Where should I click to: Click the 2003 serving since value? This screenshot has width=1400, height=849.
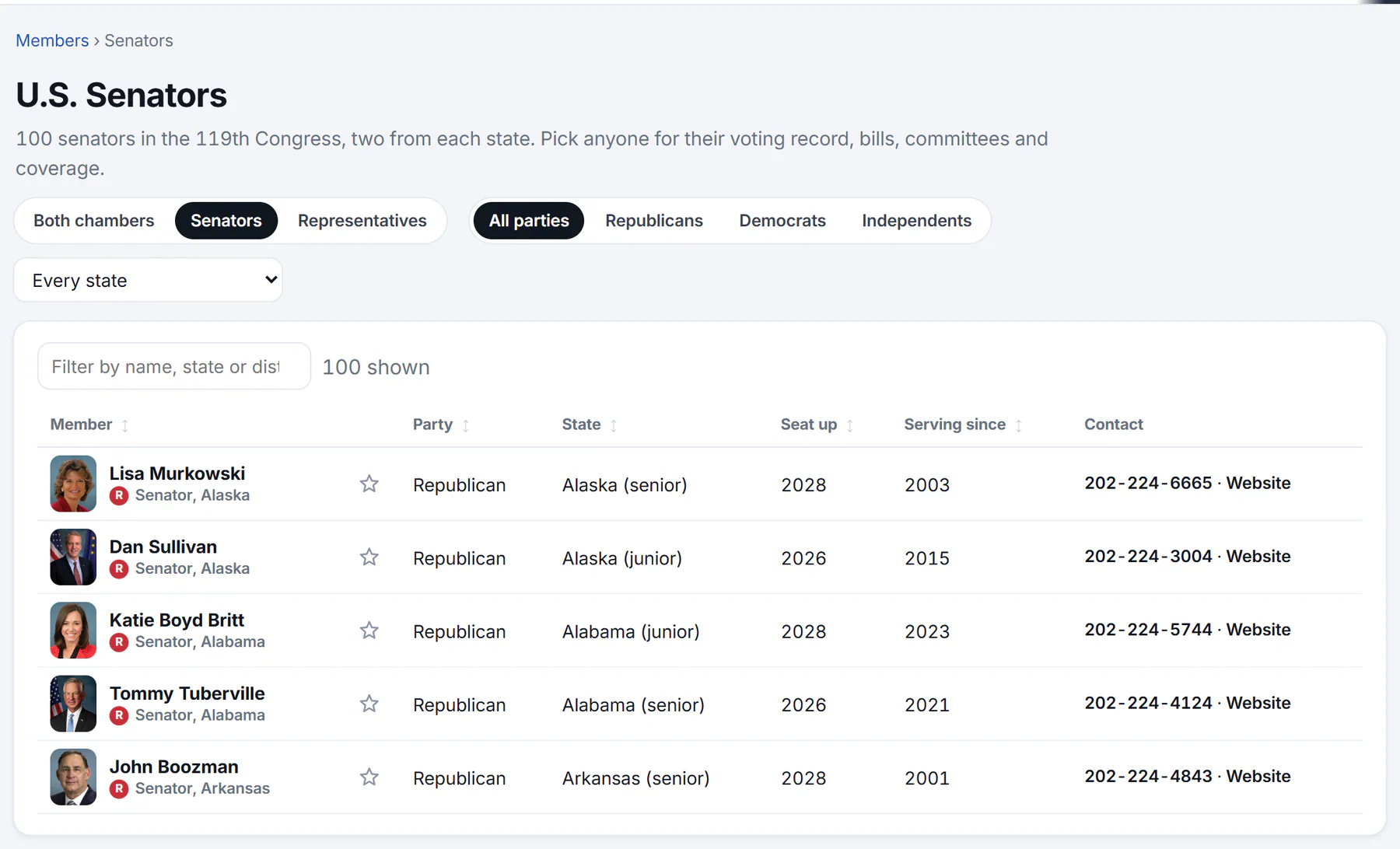click(x=927, y=485)
